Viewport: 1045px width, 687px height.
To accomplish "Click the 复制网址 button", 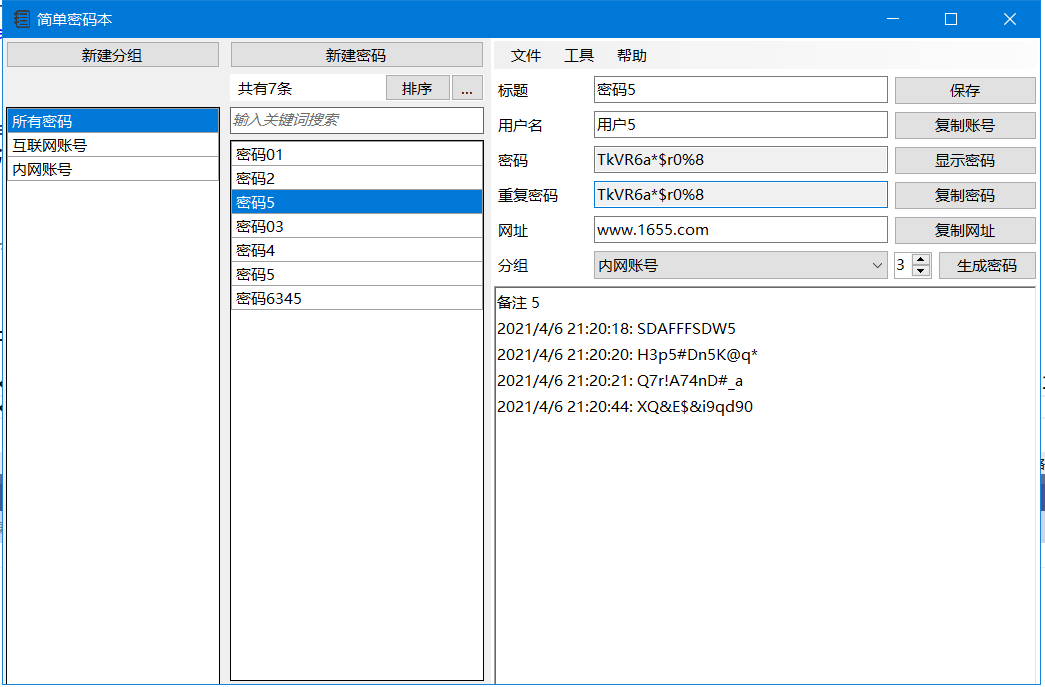I will coord(964,230).
